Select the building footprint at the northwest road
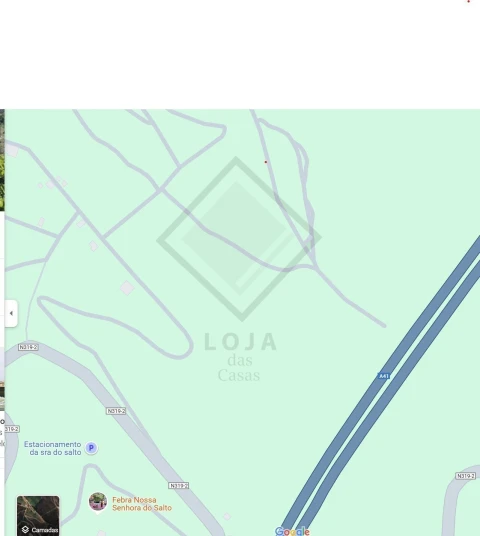480x536 pixels. (x=12, y=150)
